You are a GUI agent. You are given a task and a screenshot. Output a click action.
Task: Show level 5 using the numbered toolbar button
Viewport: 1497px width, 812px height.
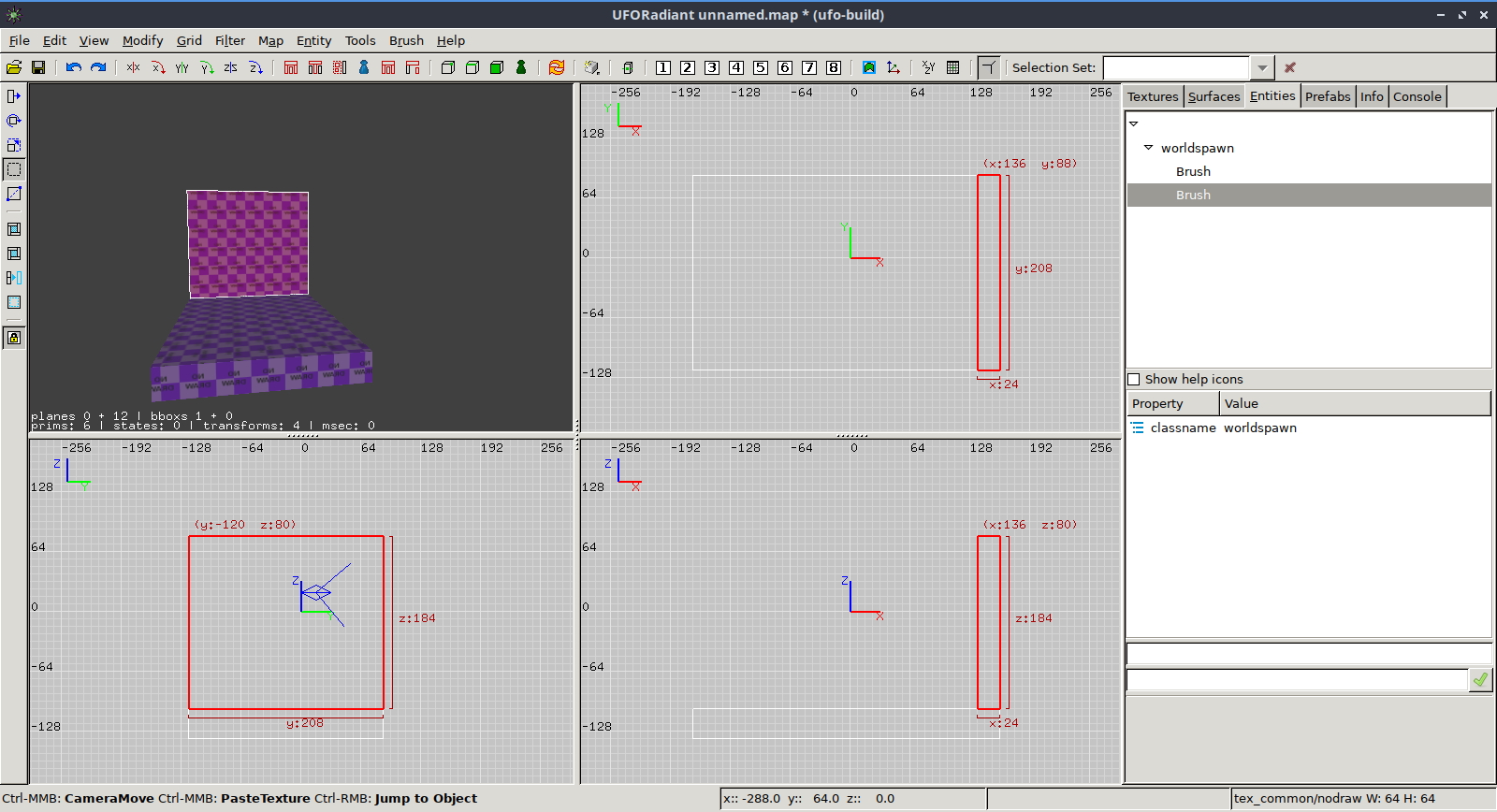761,67
